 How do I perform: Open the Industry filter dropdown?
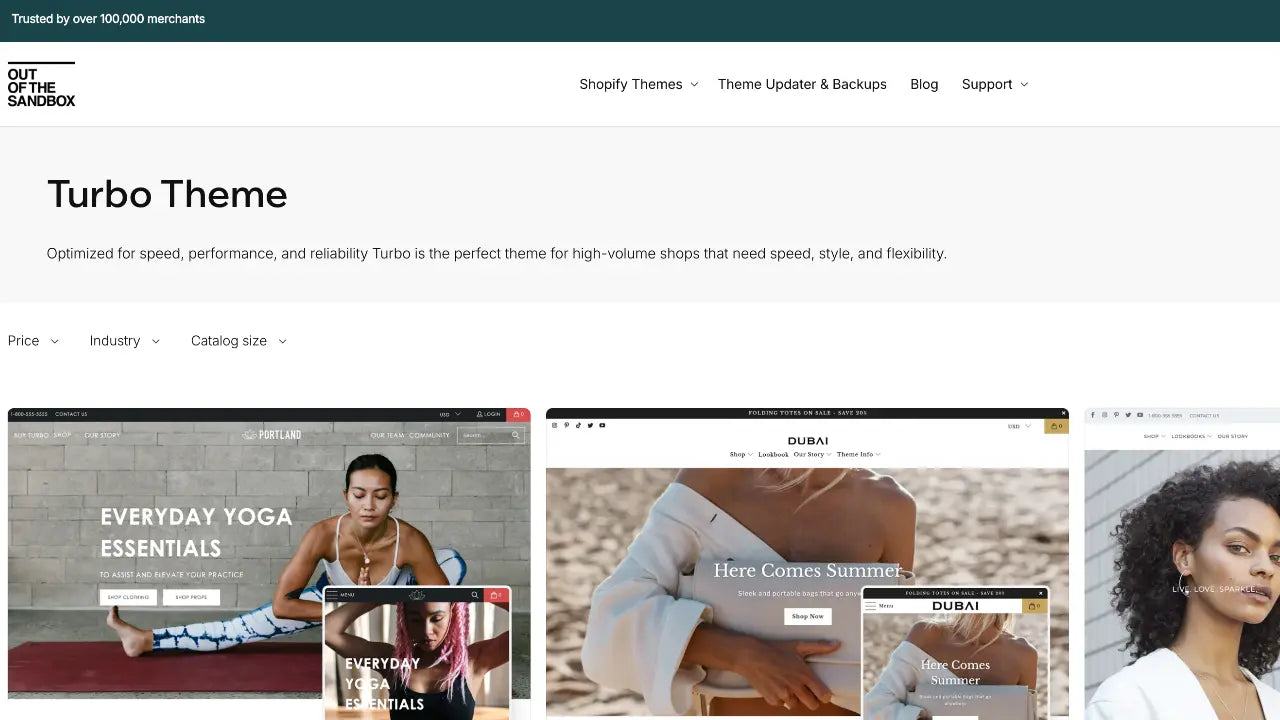pos(124,341)
